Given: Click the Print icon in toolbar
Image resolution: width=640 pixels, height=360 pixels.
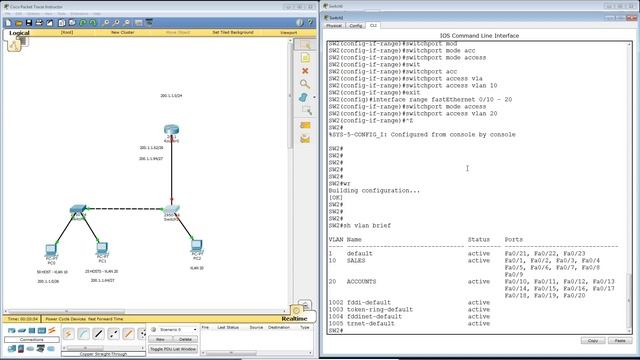Looking at the screenshot, I should click(x=39, y=23).
